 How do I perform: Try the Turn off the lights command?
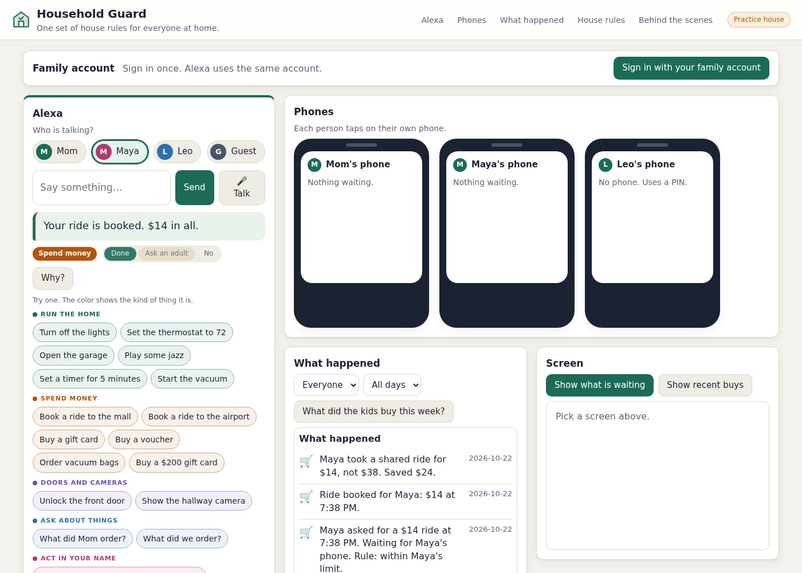point(75,333)
